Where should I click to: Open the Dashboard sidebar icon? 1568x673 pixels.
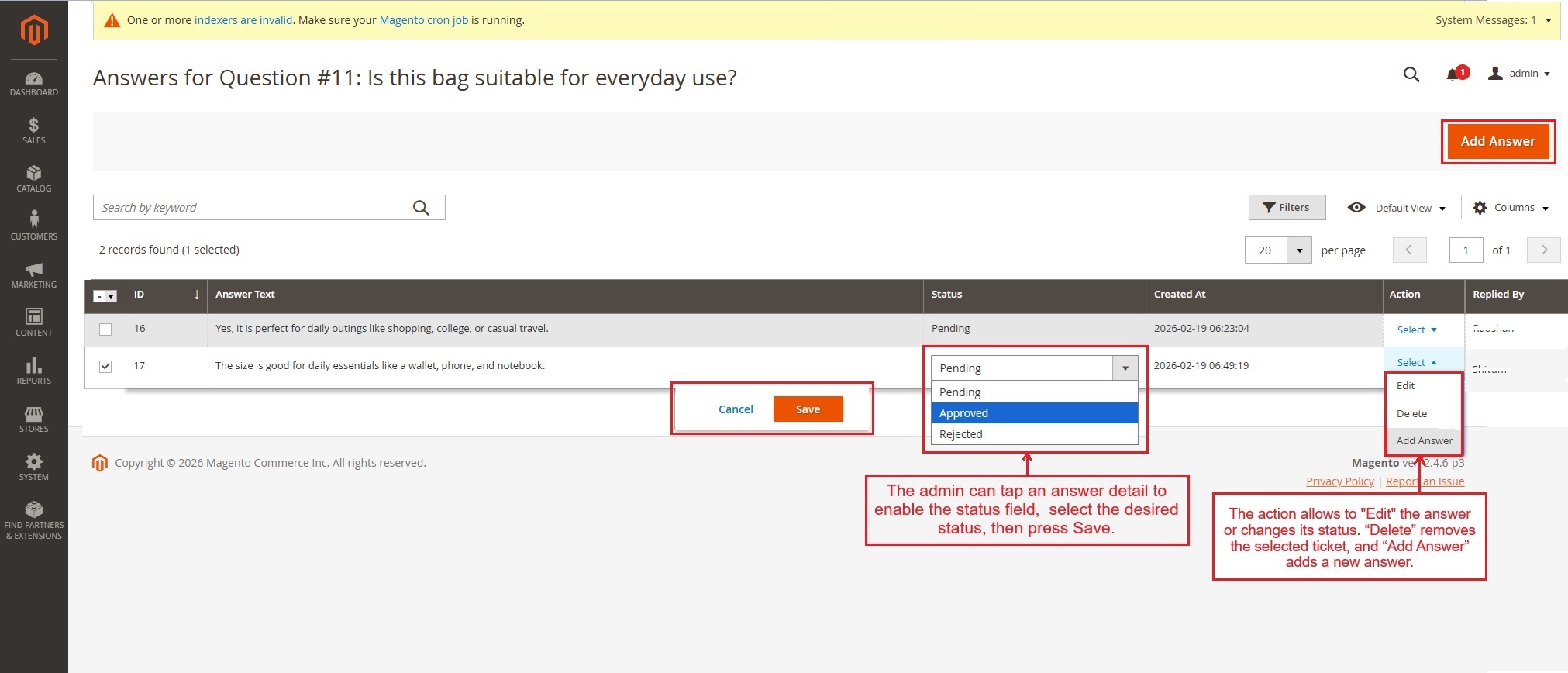[x=33, y=84]
